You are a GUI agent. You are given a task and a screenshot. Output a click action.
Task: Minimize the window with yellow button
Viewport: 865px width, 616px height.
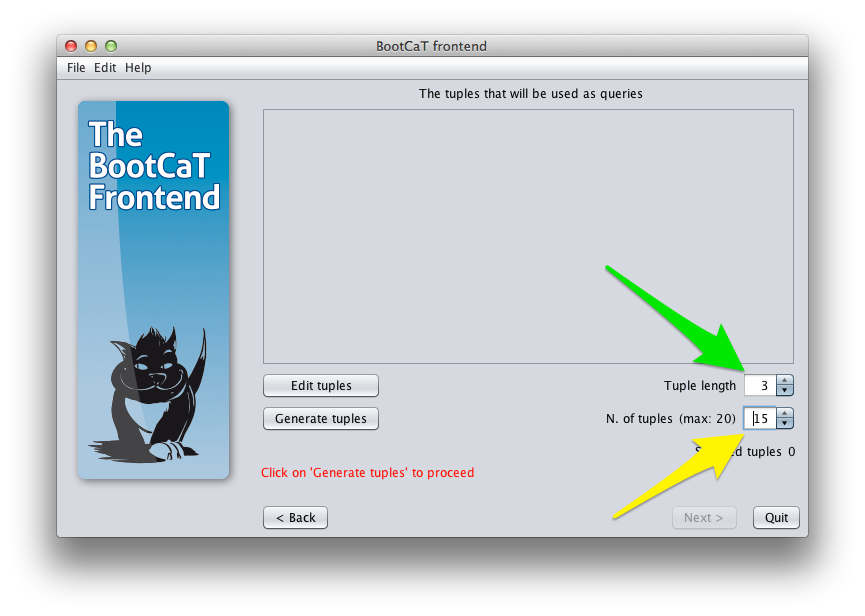tap(91, 46)
